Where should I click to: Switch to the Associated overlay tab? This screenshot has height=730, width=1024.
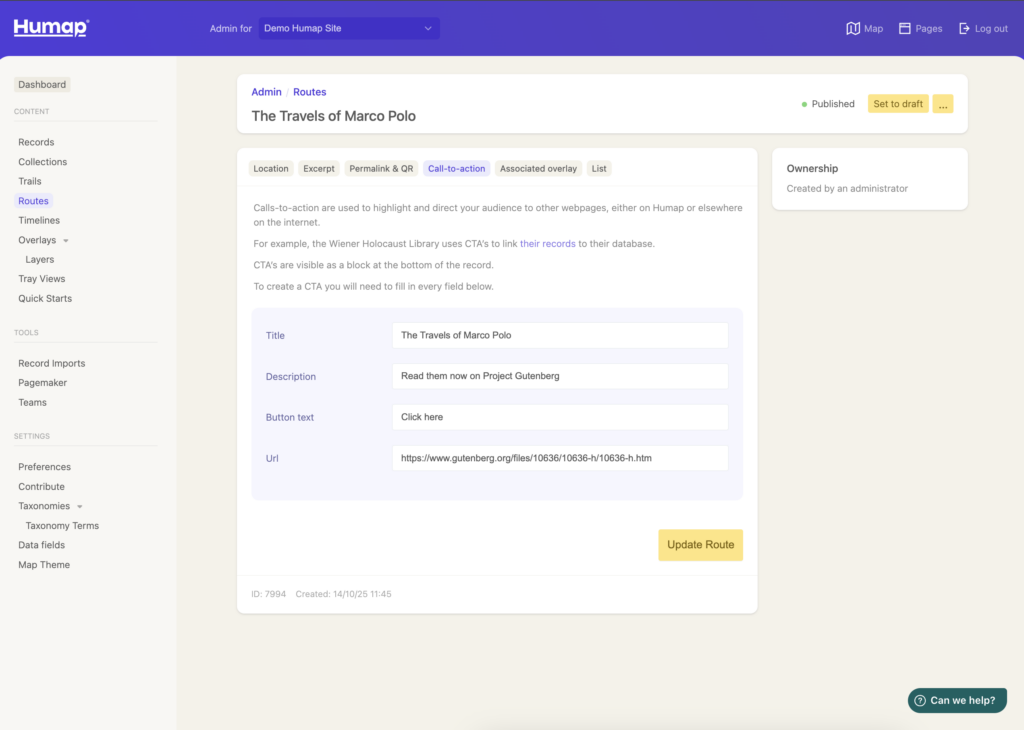[x=538, y=168]
